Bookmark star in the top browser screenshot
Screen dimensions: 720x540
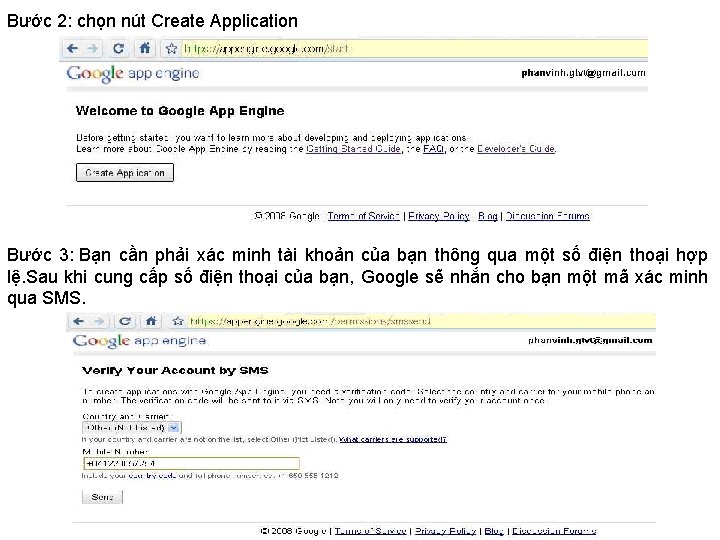(172, 48)
